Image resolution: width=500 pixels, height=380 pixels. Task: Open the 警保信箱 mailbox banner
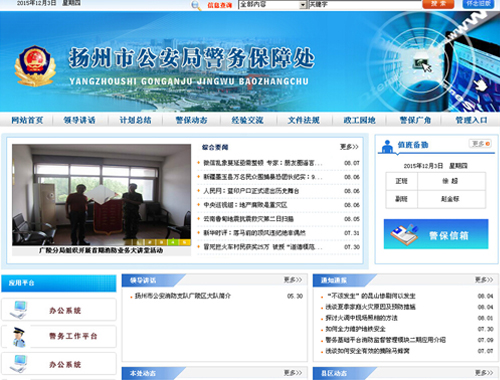436,234
